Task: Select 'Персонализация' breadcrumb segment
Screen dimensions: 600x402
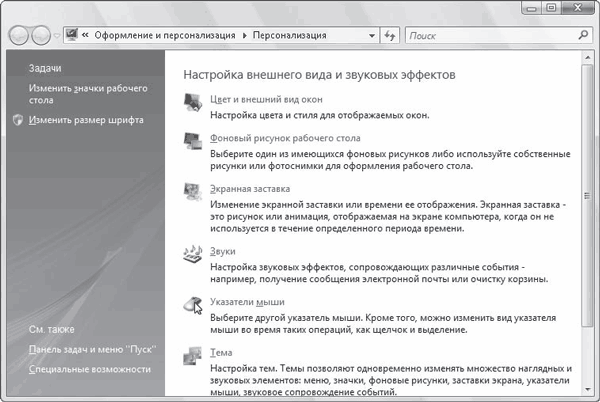Action: pos(290,35)
